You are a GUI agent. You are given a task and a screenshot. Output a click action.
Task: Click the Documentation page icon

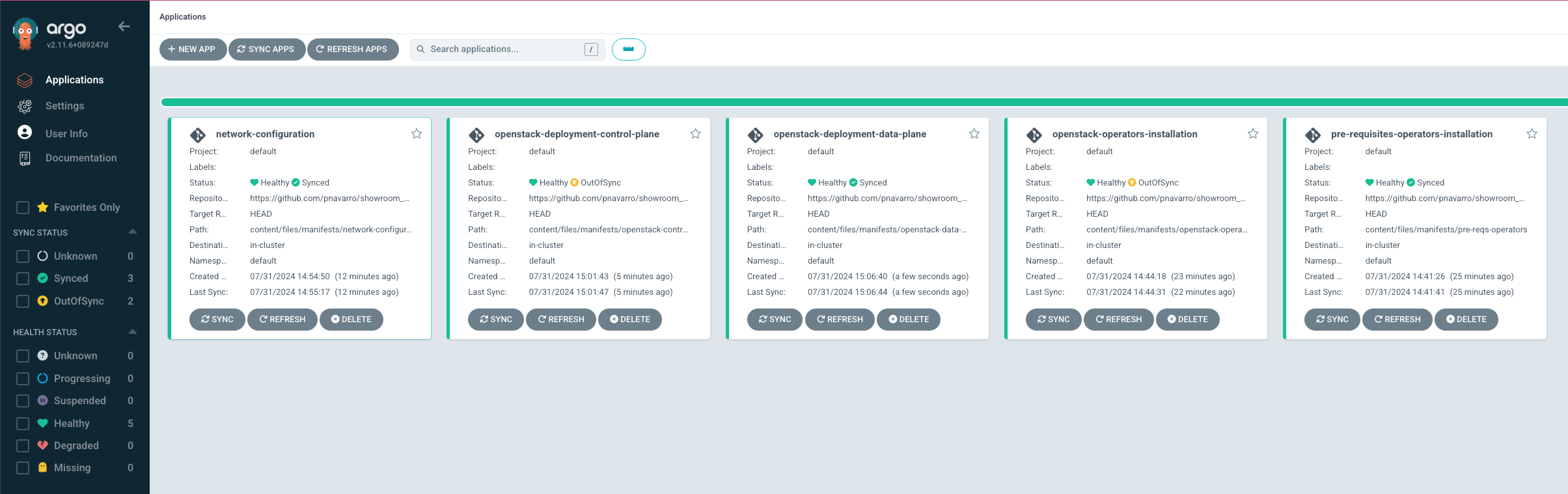click(25, 158)
